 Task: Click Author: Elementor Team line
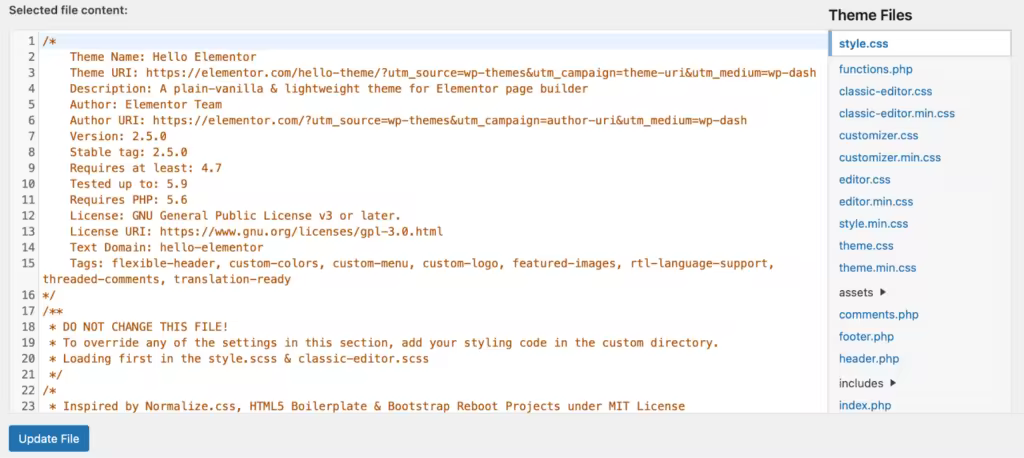tap(146, 105)
